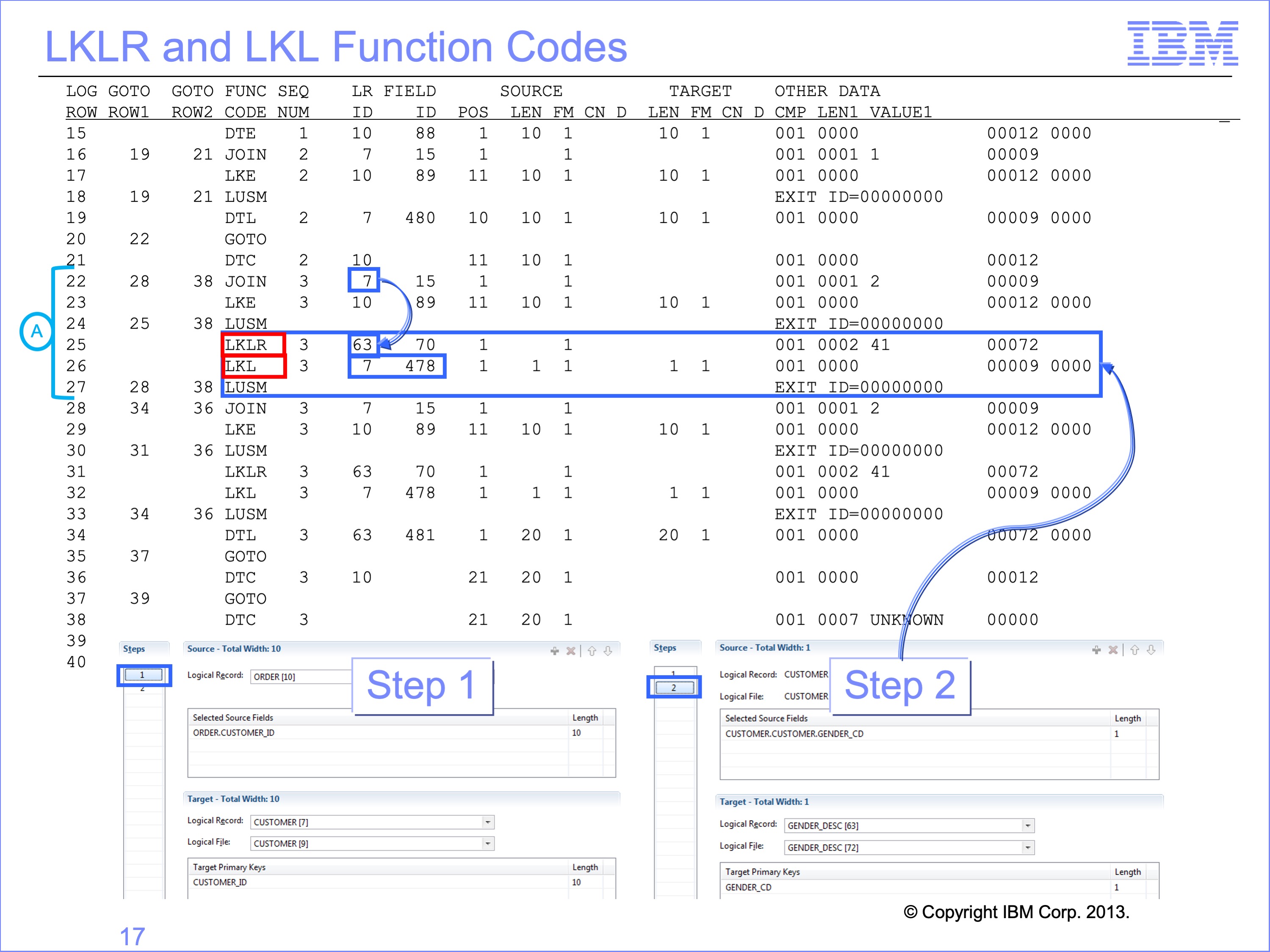Select step 1 in the left Steps list
1270x952 pixels.
pyautogui.click(x=144, y=675)
